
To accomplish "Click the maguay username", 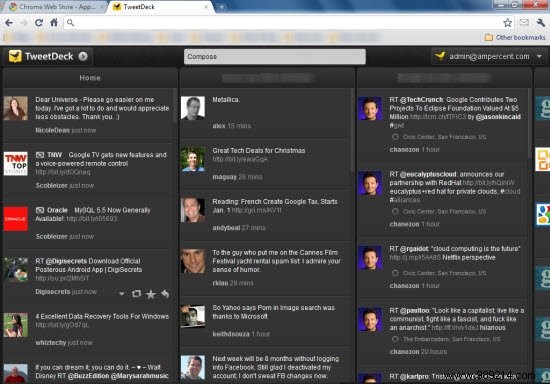I will (x=224, y=177).
